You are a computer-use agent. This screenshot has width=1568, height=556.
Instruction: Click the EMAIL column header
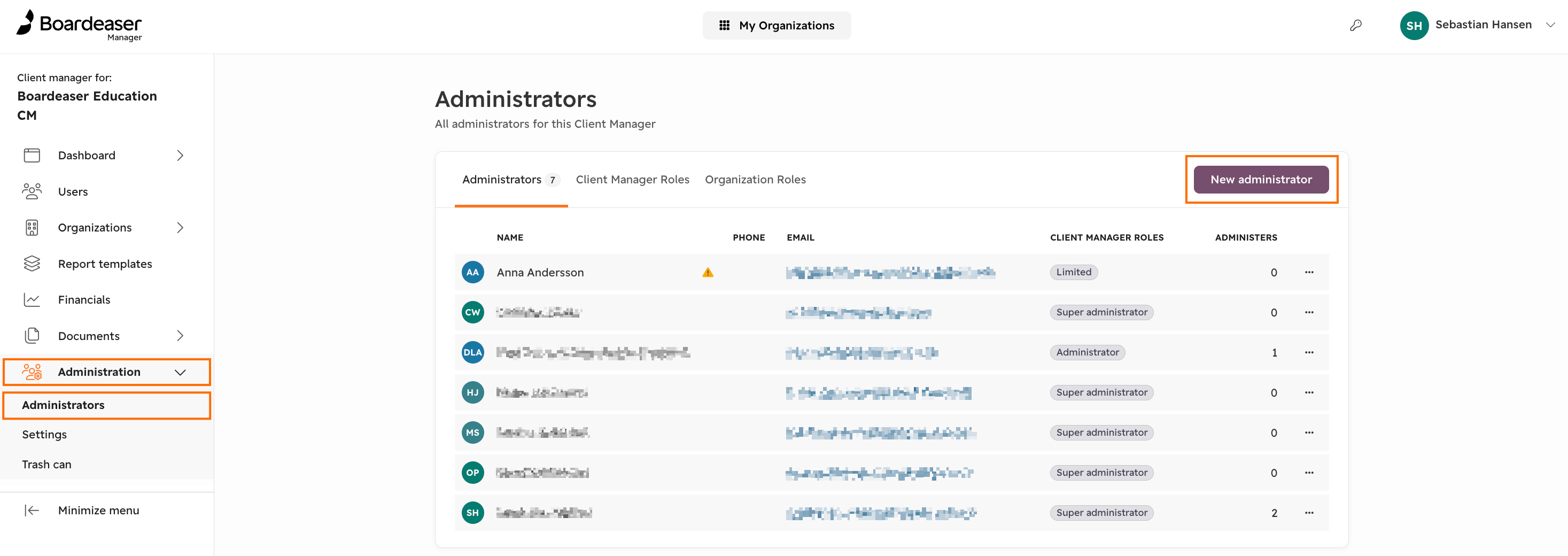(800, 237)
